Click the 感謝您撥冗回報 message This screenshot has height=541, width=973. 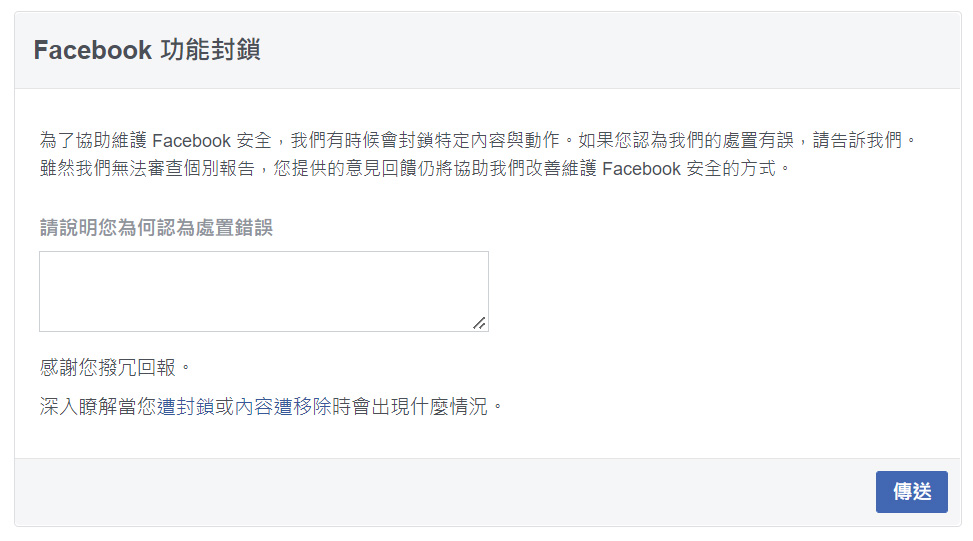click(x=115, y=367)
